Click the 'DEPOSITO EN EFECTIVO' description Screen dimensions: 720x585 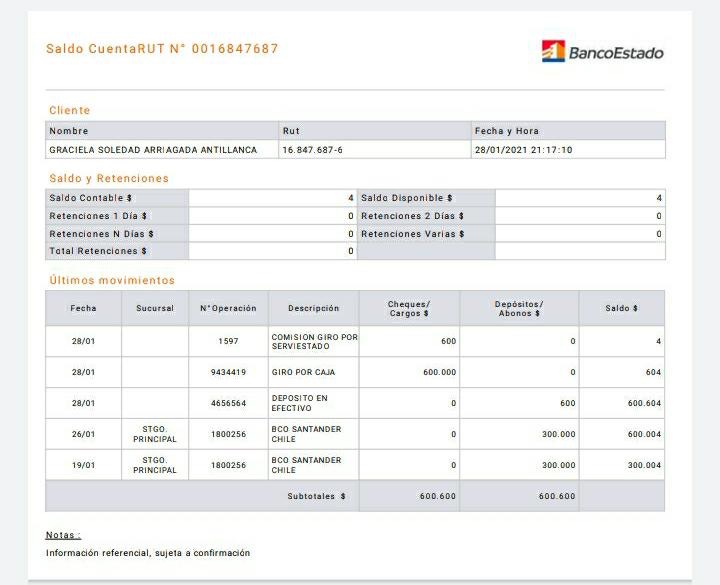[x=299, y=403]
